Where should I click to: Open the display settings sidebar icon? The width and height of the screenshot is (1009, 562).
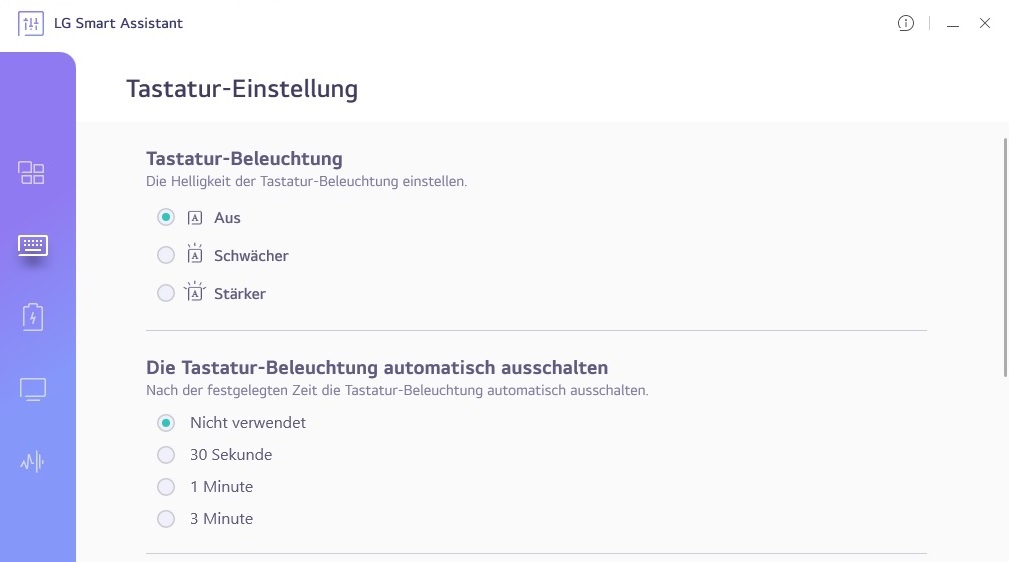(x=32, y=390)
